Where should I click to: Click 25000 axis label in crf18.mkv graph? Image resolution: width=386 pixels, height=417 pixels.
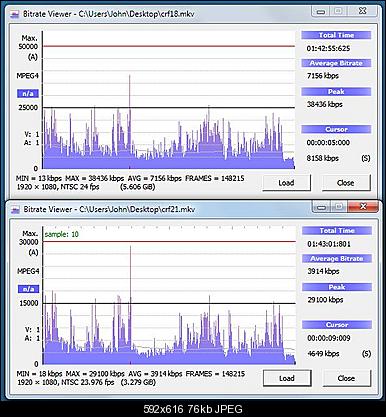[x=28, y=108]
